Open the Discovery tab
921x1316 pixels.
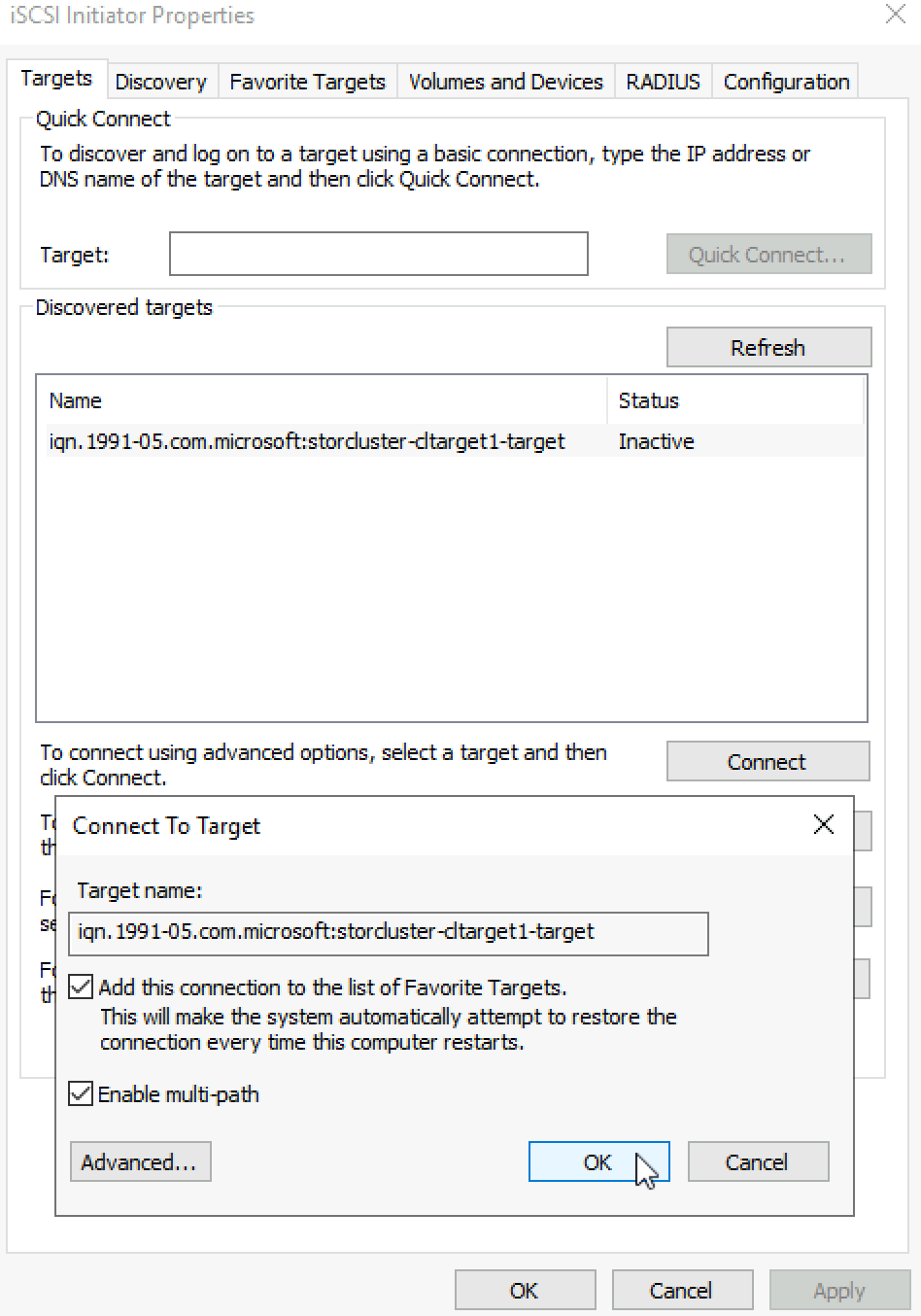click(161, 82)
